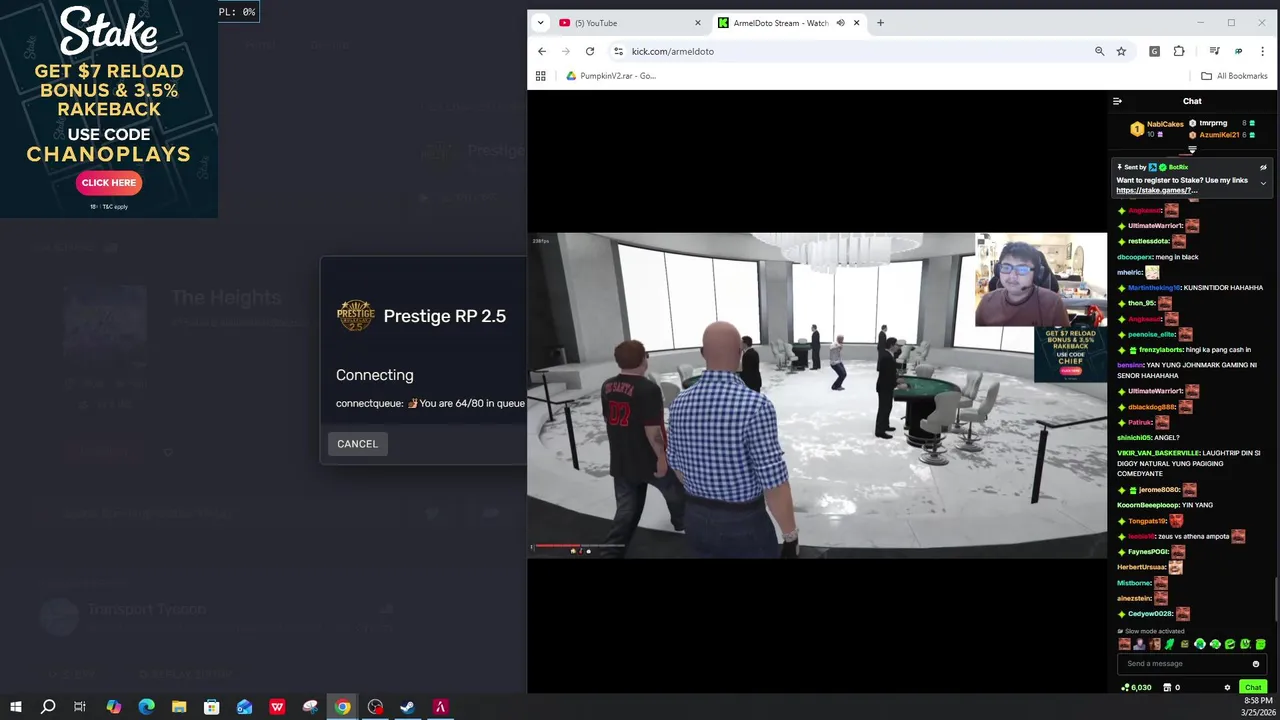
Task: Open the bookmarks apps grid icon
Action: pyautogui.click(x=541, y=76)
